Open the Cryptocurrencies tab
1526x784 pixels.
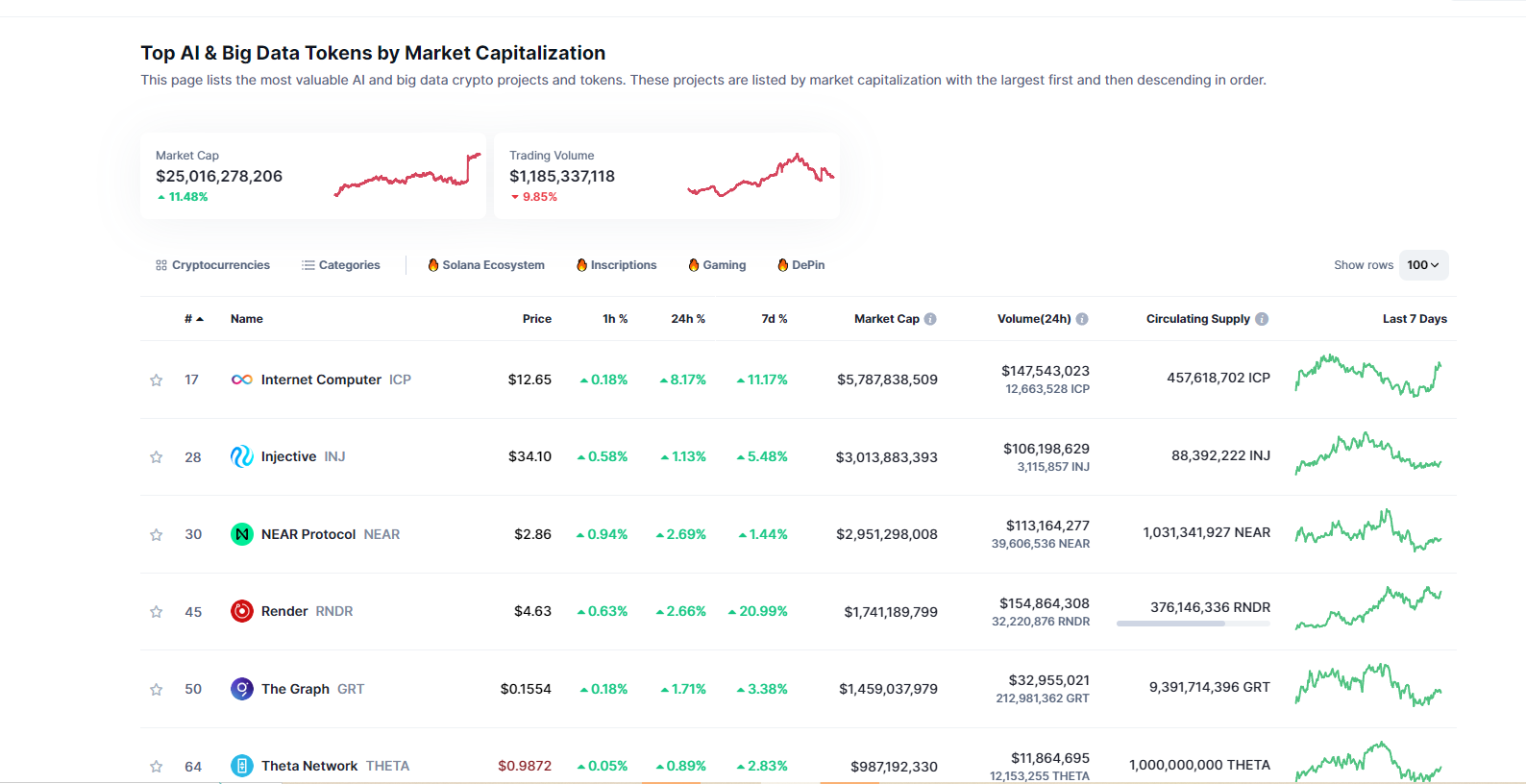pyautogui.click(x=212, y=265)
